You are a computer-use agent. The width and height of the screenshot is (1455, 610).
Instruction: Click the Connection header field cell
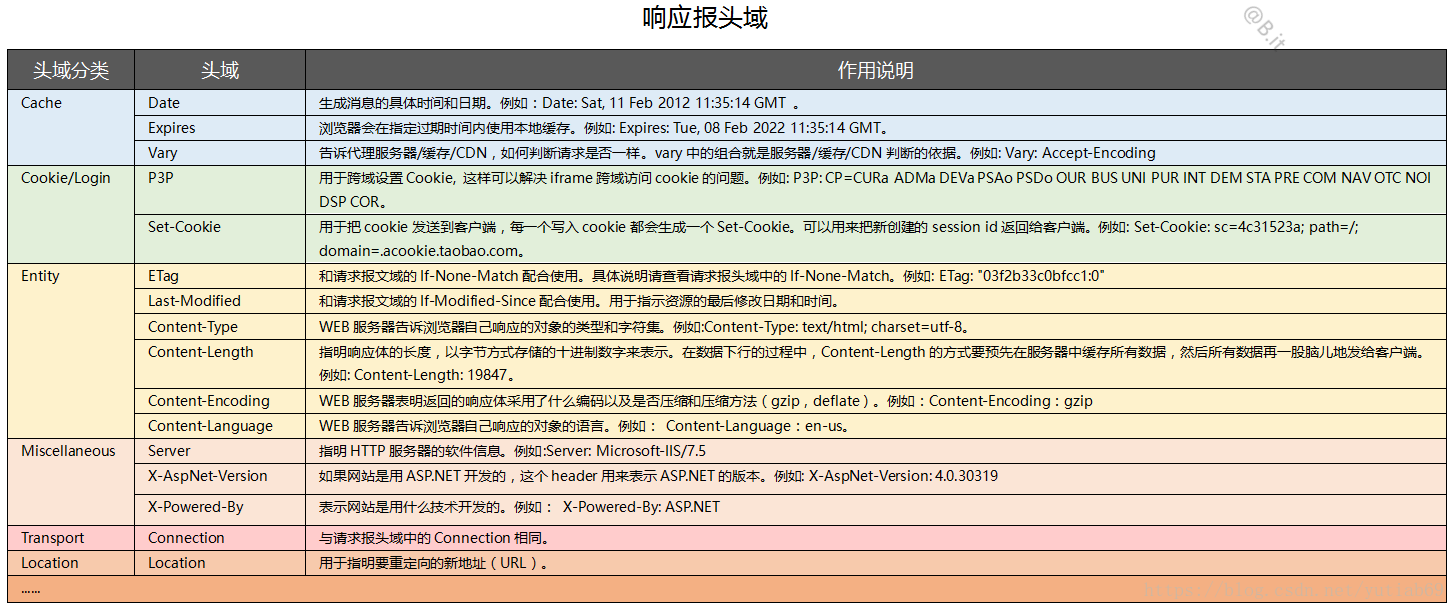click(x=220, y=538)
